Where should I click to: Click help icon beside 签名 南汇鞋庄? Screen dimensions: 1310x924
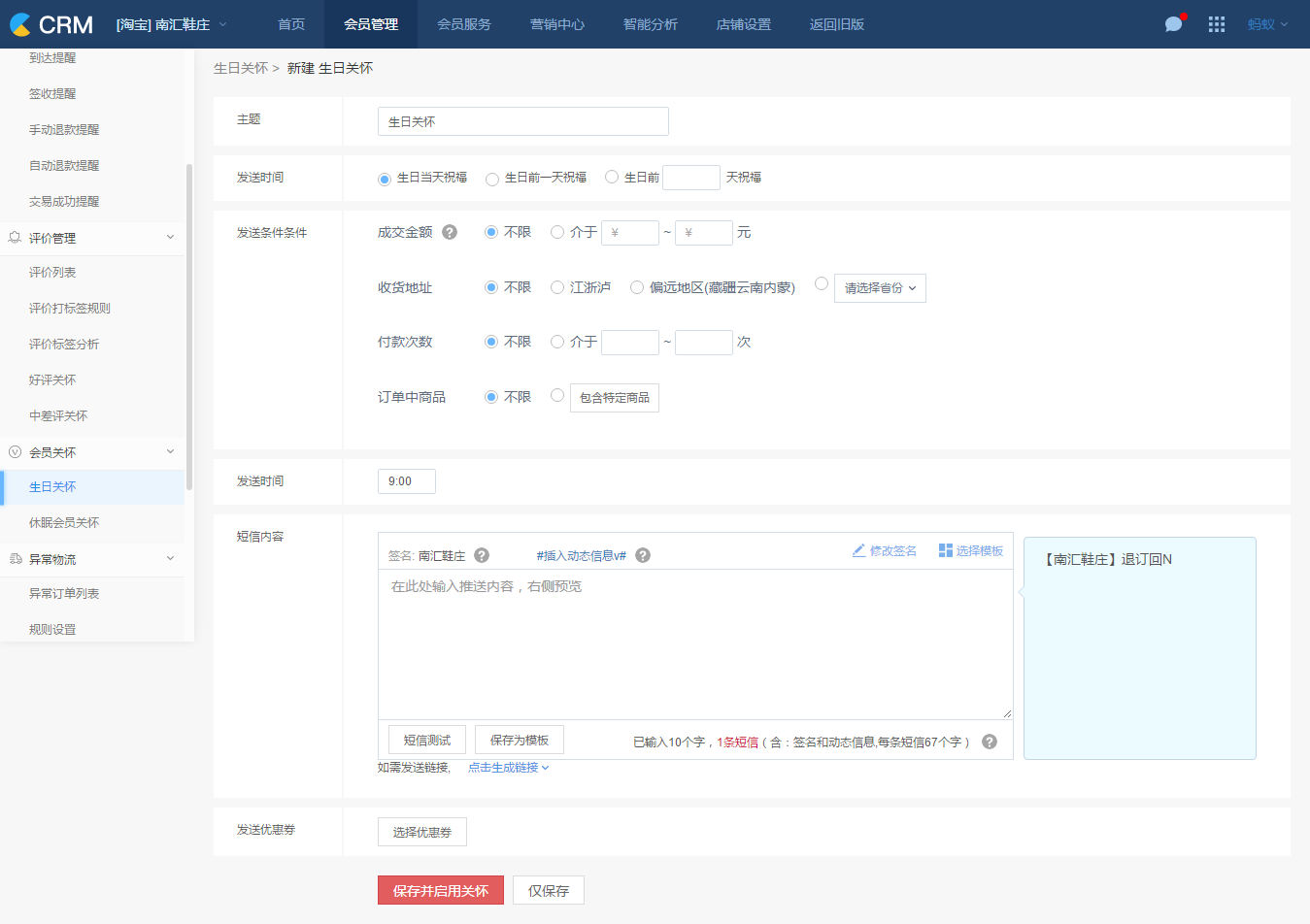[482, 555]
